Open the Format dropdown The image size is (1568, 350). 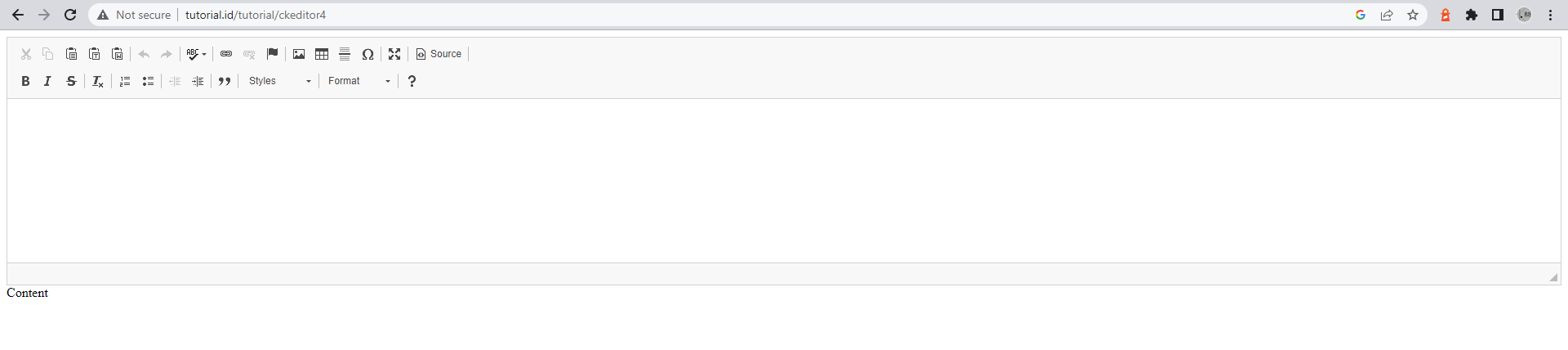pyautogui.click(x=359, y=81)
